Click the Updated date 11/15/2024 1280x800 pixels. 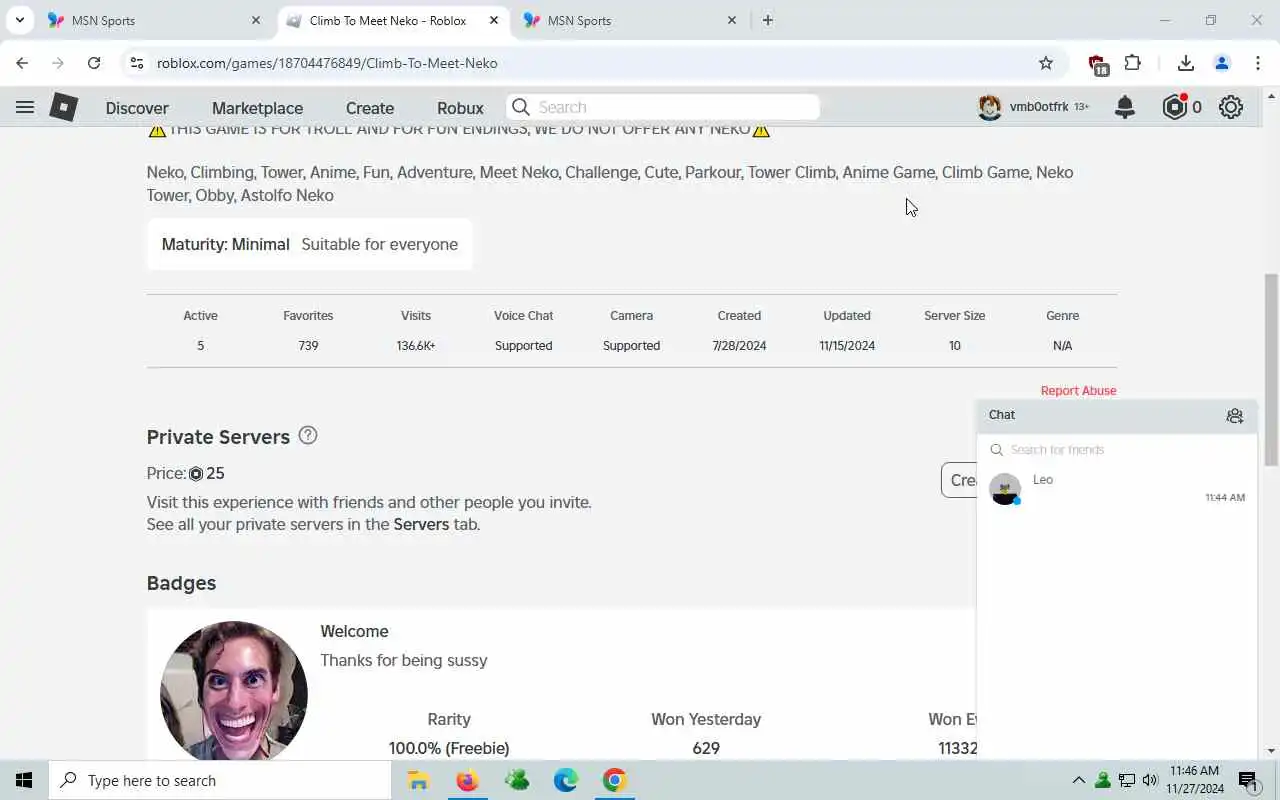[x=847, y=346]
